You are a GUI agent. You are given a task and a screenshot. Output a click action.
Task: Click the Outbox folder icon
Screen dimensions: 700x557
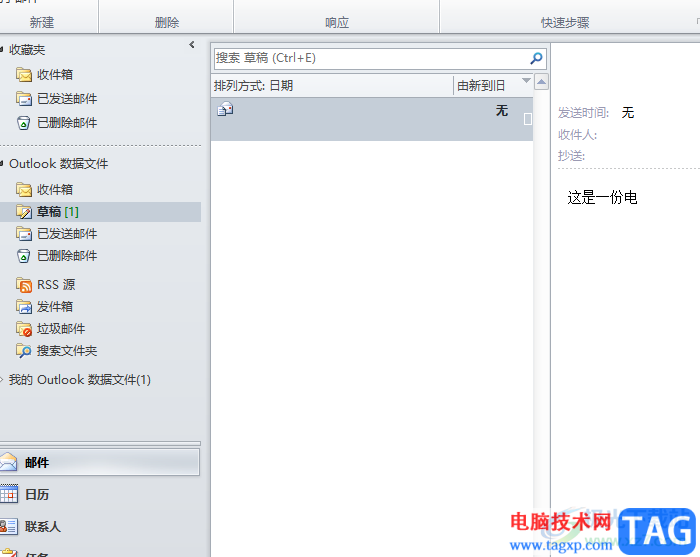coord(24,307)
